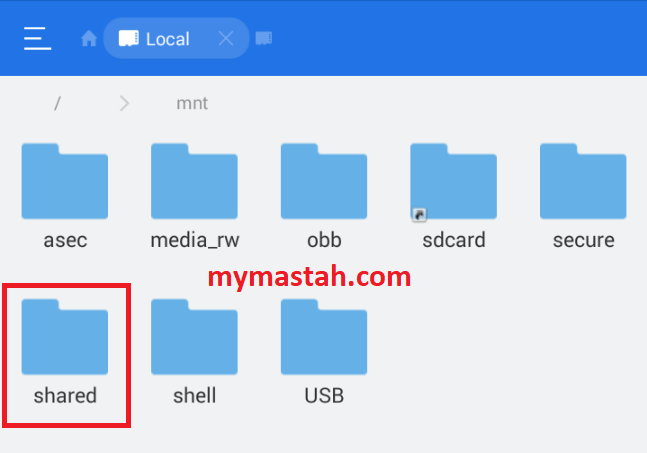Close the Local tab
647x453 pixels.
click(226, 39)
